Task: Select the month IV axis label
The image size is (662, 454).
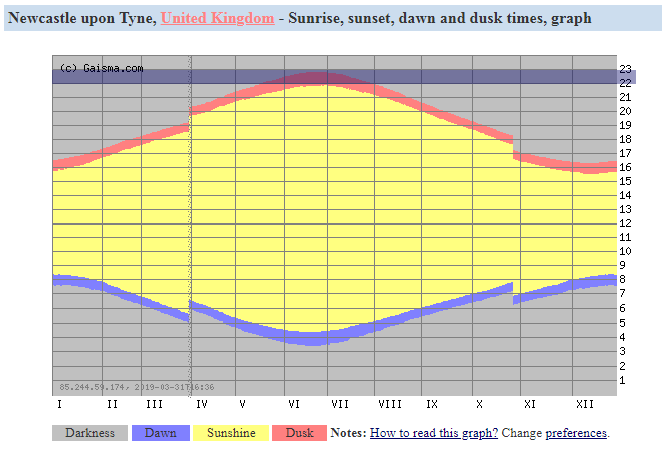Action: (201, 404)
